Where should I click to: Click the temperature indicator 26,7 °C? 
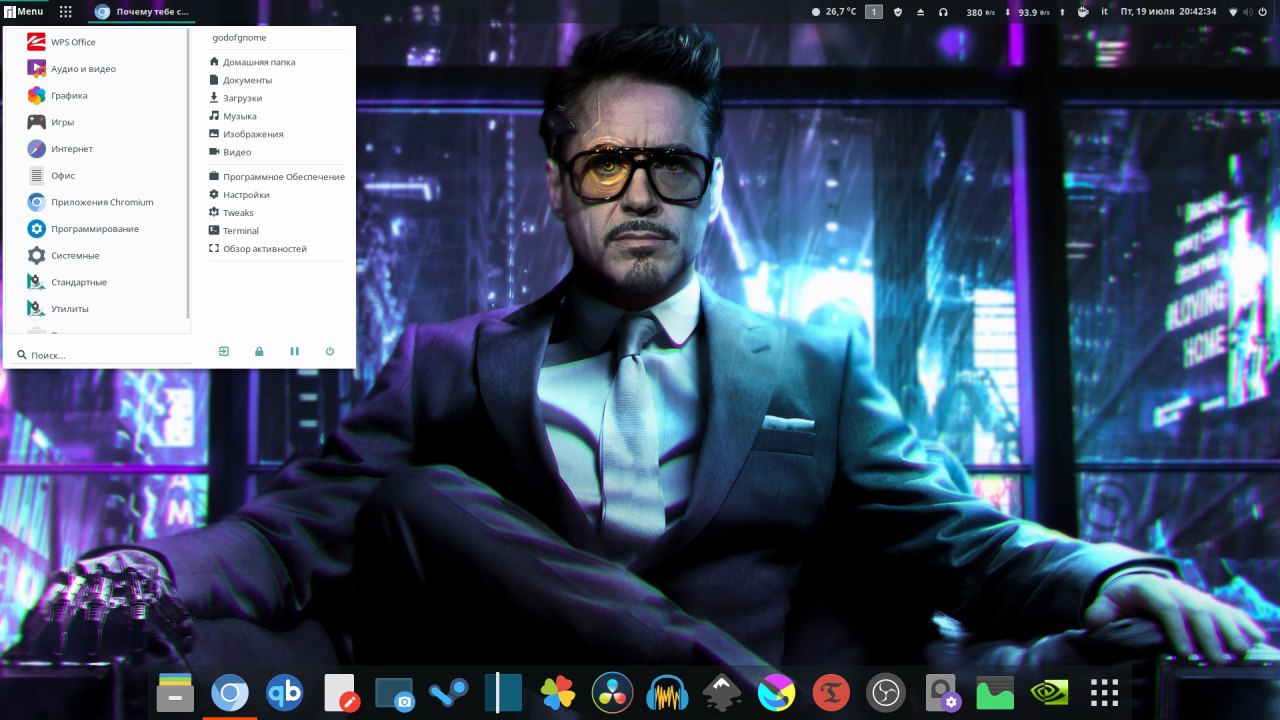click(x=834, y=11)
